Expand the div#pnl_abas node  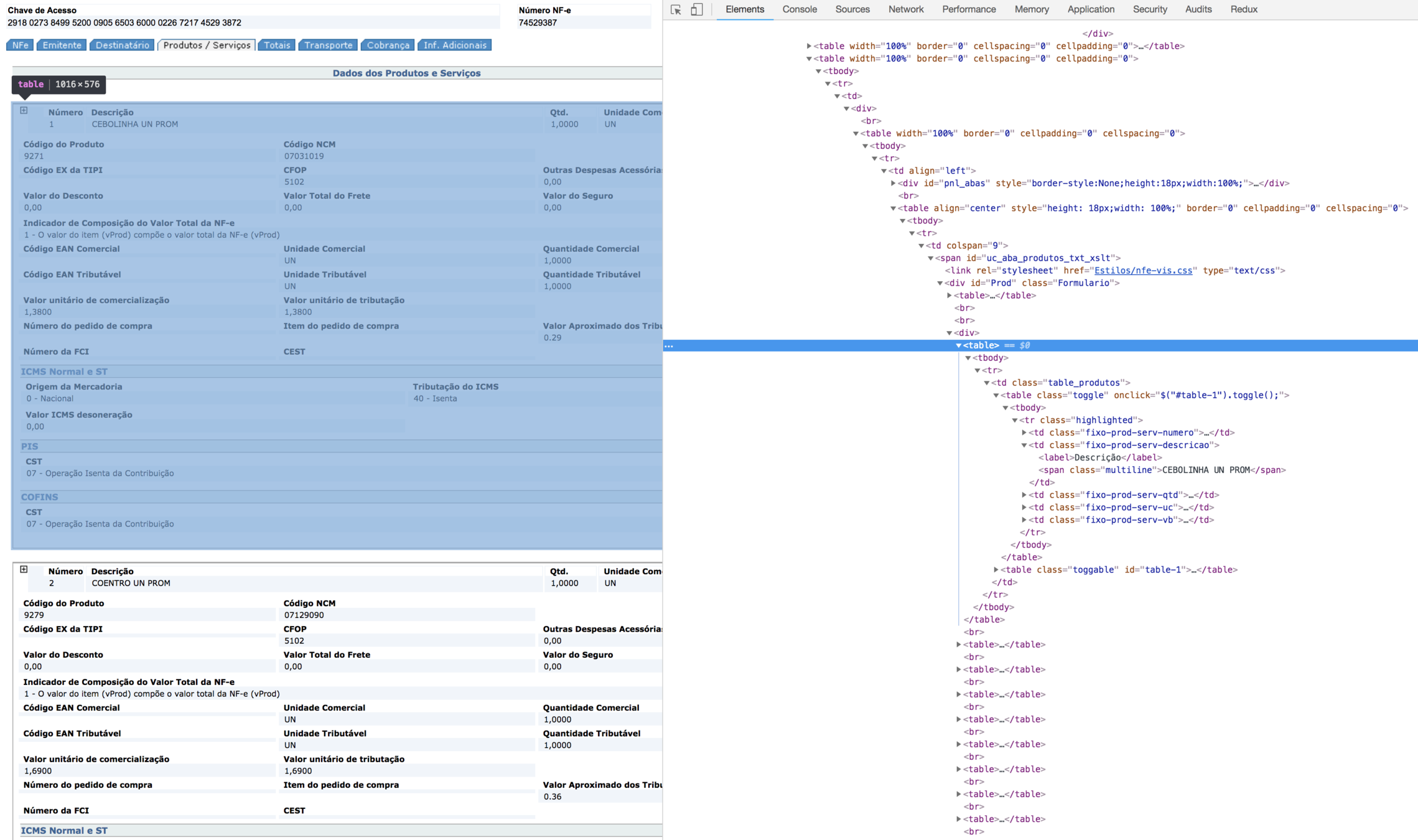pyautogui.click(x=893, y=184)
